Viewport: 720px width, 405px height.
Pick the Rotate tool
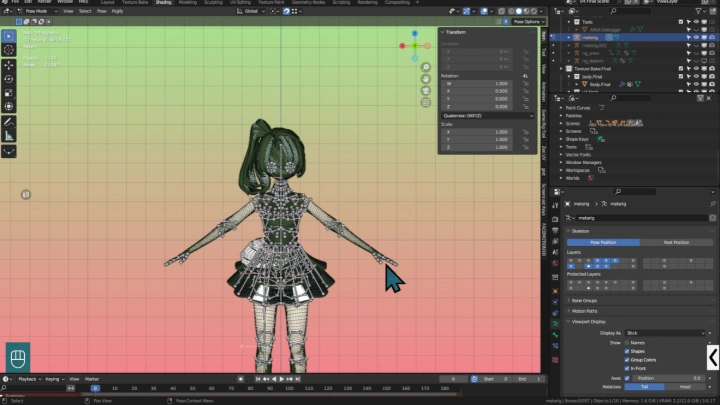9,79
